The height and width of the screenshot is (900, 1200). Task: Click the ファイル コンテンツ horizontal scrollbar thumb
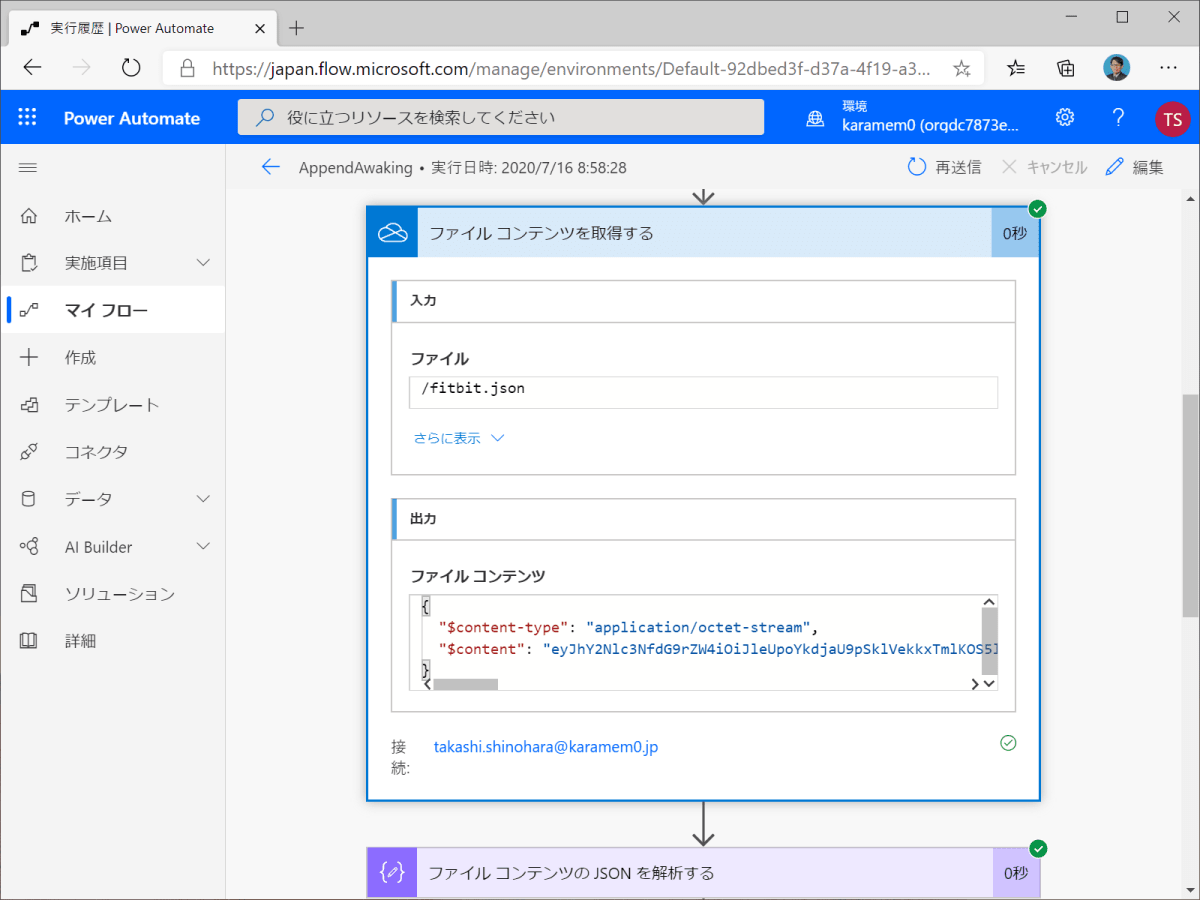[465, 684]
